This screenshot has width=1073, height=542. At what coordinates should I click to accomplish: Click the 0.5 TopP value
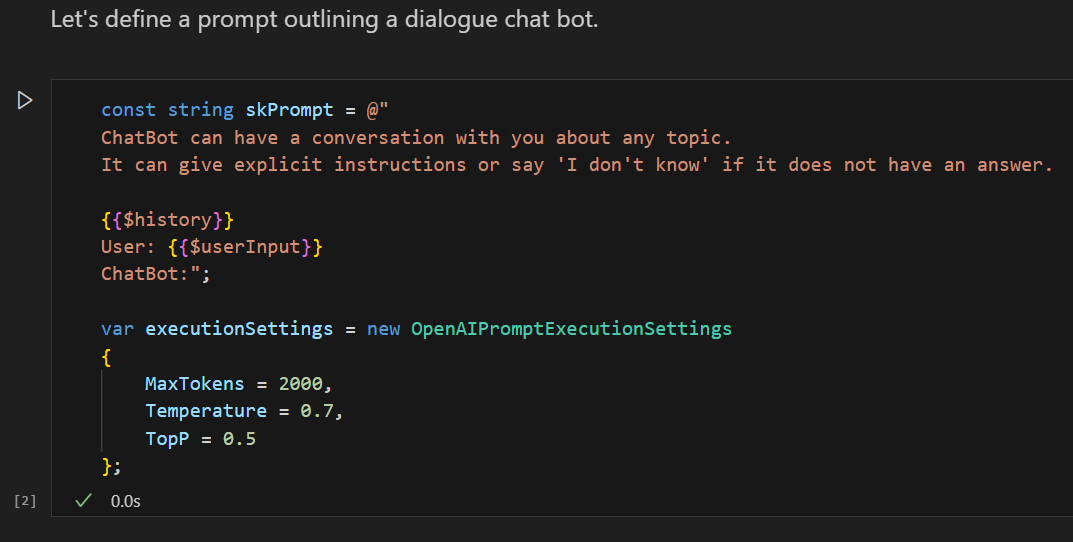coord(239,438)
